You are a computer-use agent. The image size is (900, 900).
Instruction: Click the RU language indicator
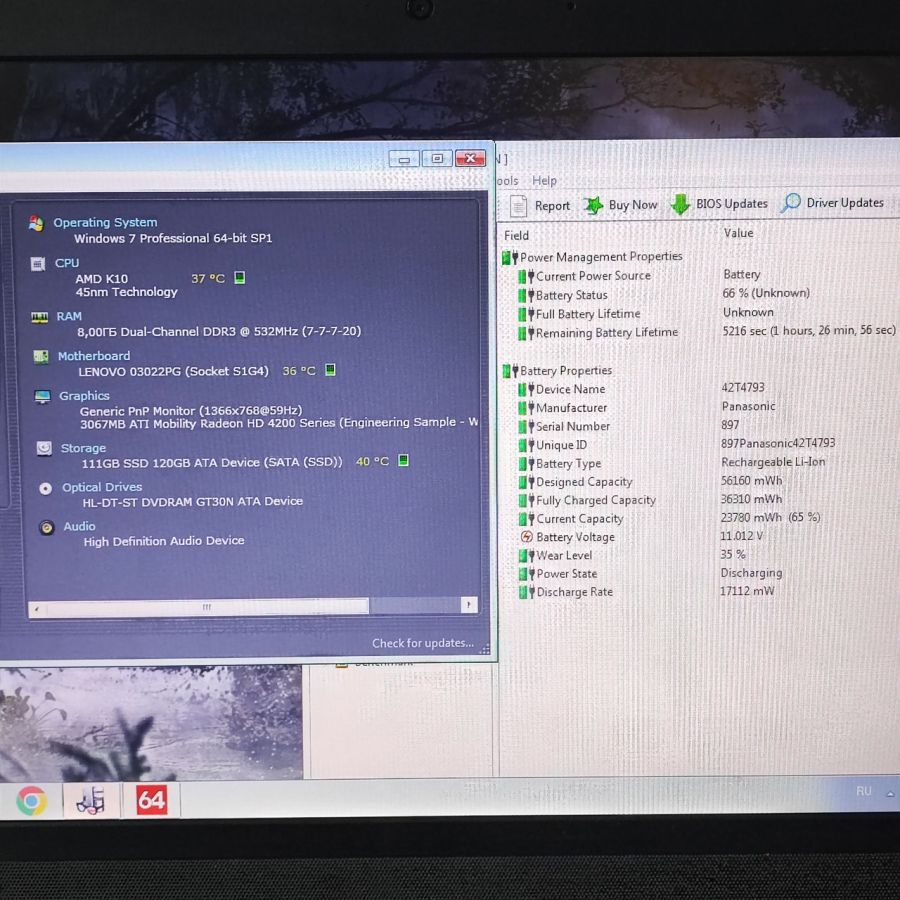(x=863, y=791)
